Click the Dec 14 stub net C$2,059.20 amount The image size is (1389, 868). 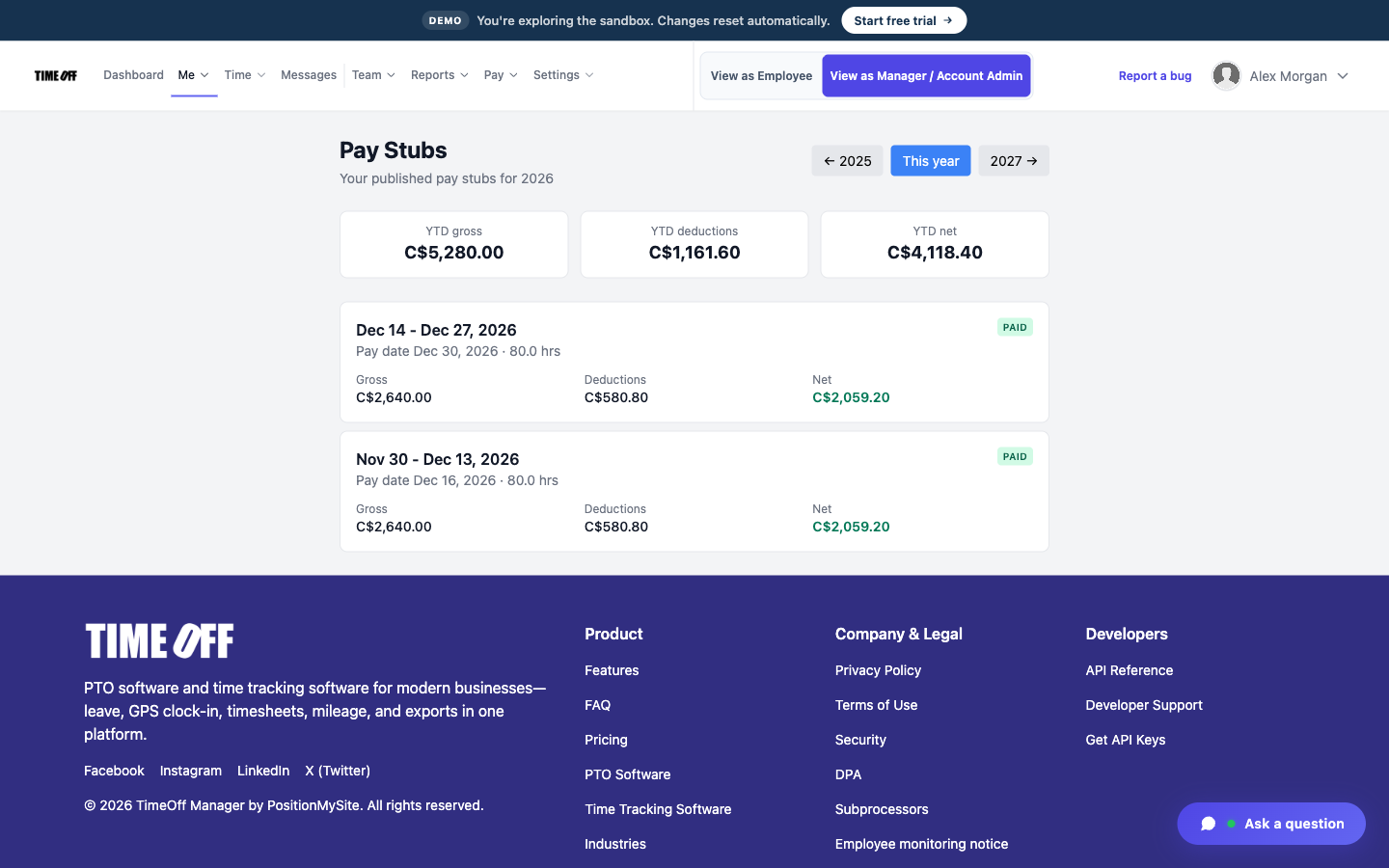click(x=851, y=397)
